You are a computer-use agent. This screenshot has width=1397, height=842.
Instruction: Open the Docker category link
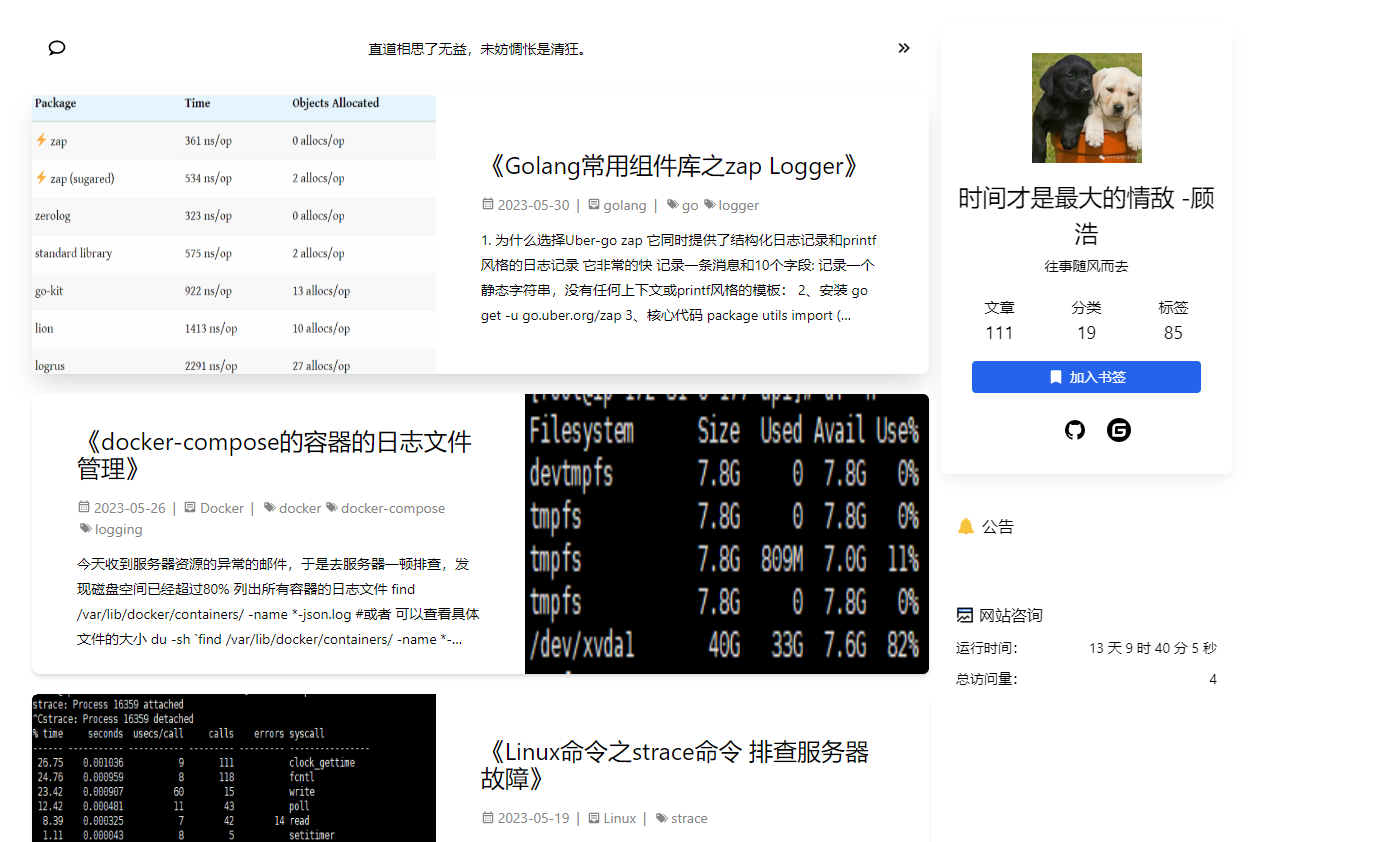tap(222, 508)
